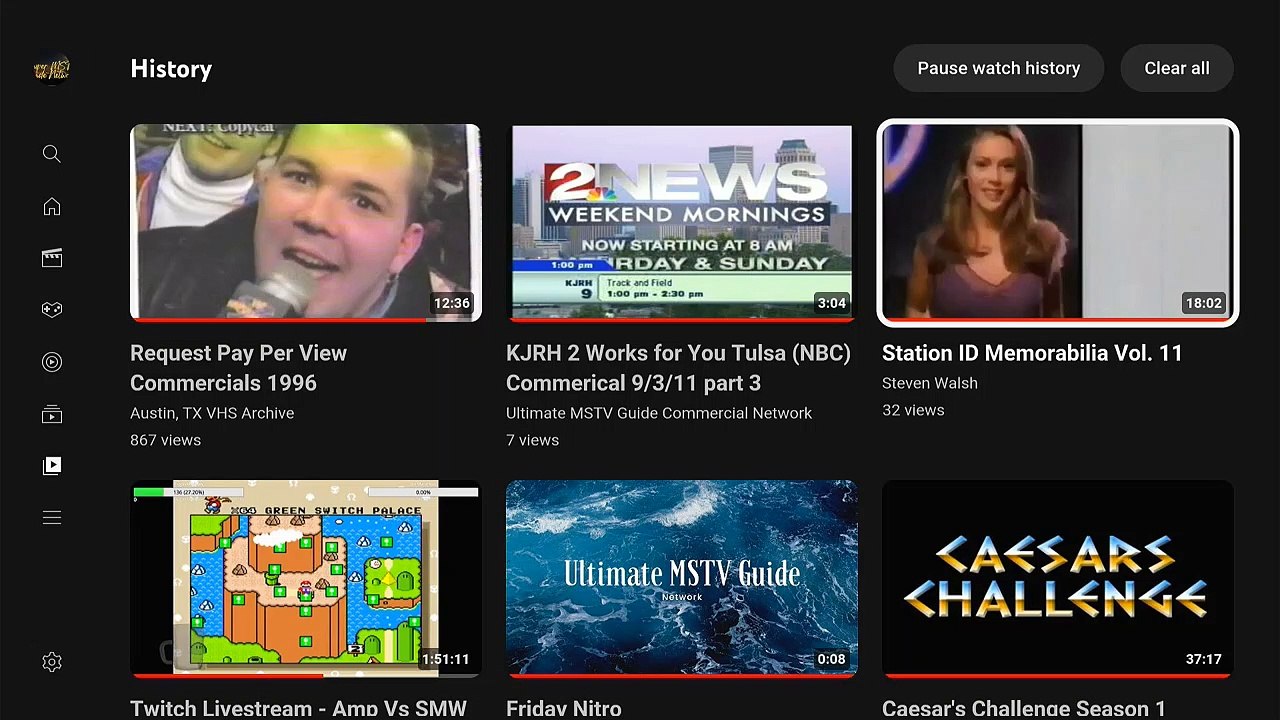The height and width of the screenshot is (720, 1280).
Task: Select title "Twitch Livestream - Amp Vs SMW"
Action: pos(298,708)
